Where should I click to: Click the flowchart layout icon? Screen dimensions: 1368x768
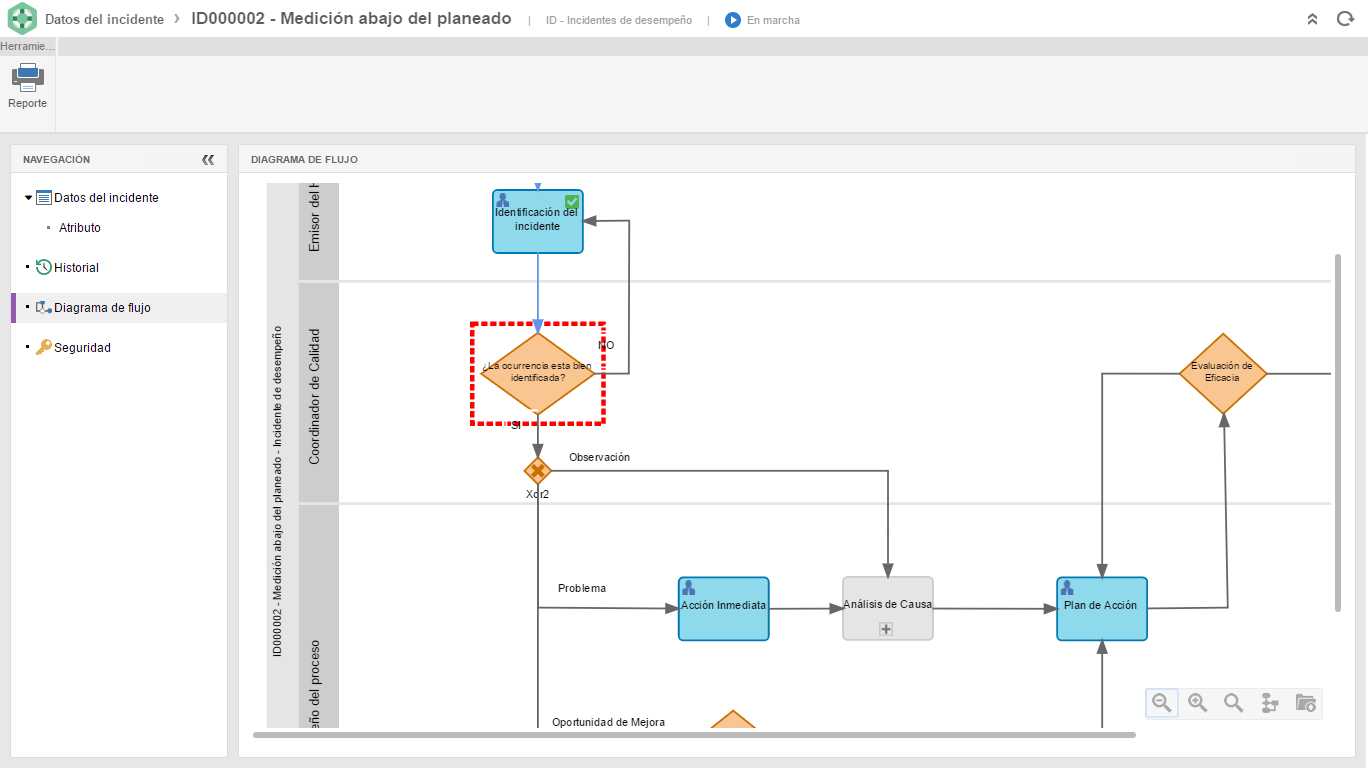pyautogui.click(x=1270, y=703)
